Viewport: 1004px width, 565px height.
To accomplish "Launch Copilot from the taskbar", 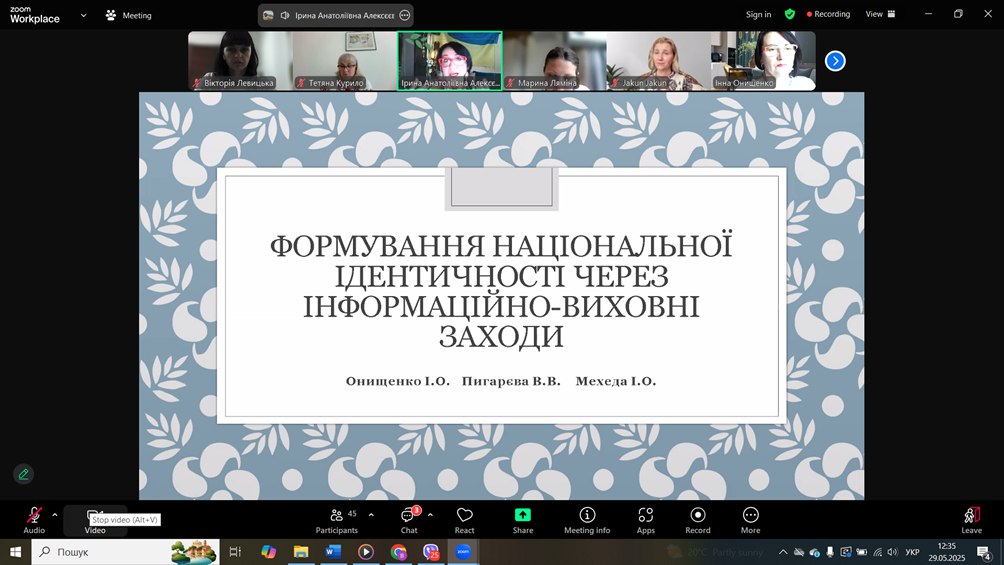I will click(268, 552).
